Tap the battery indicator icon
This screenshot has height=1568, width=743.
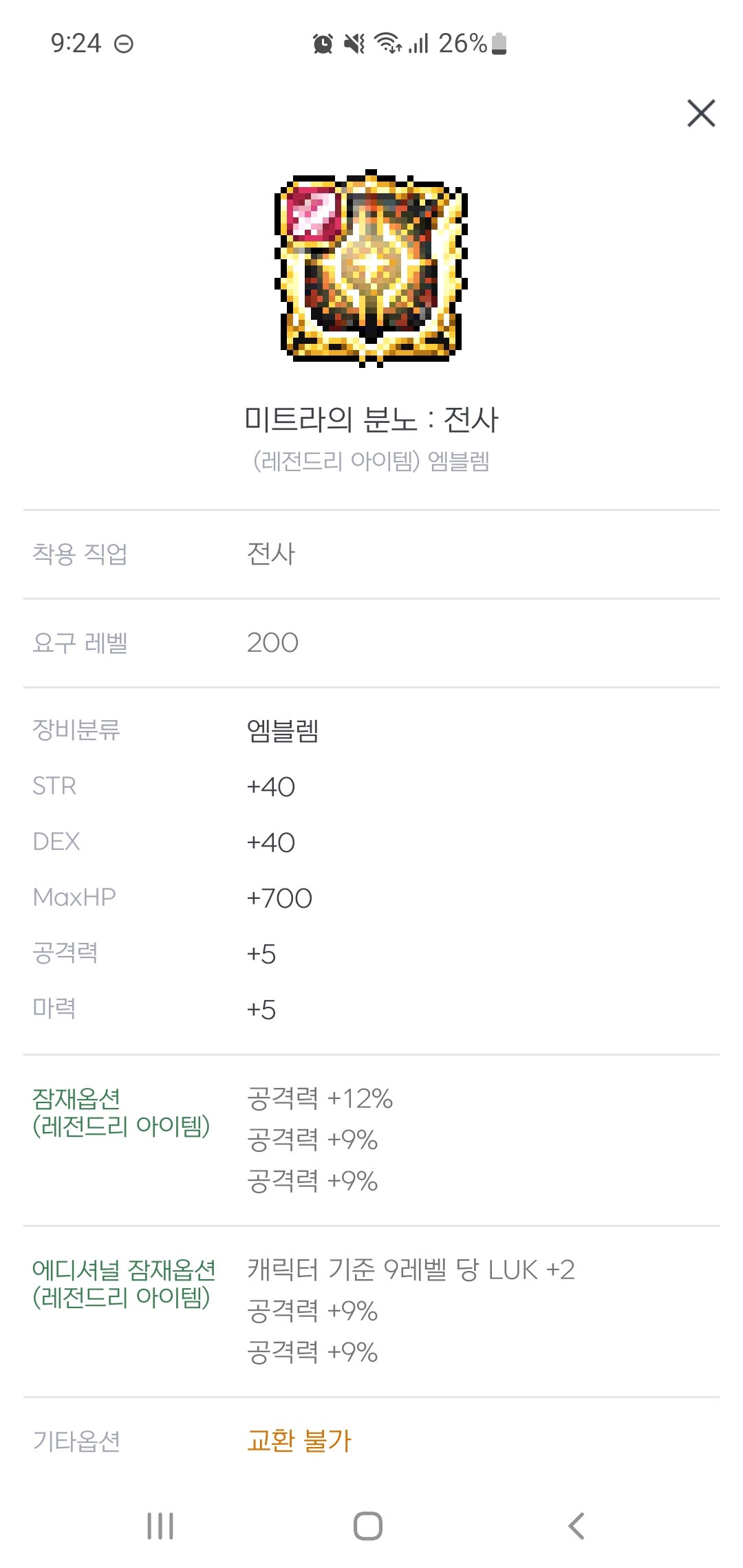point(500,44)
